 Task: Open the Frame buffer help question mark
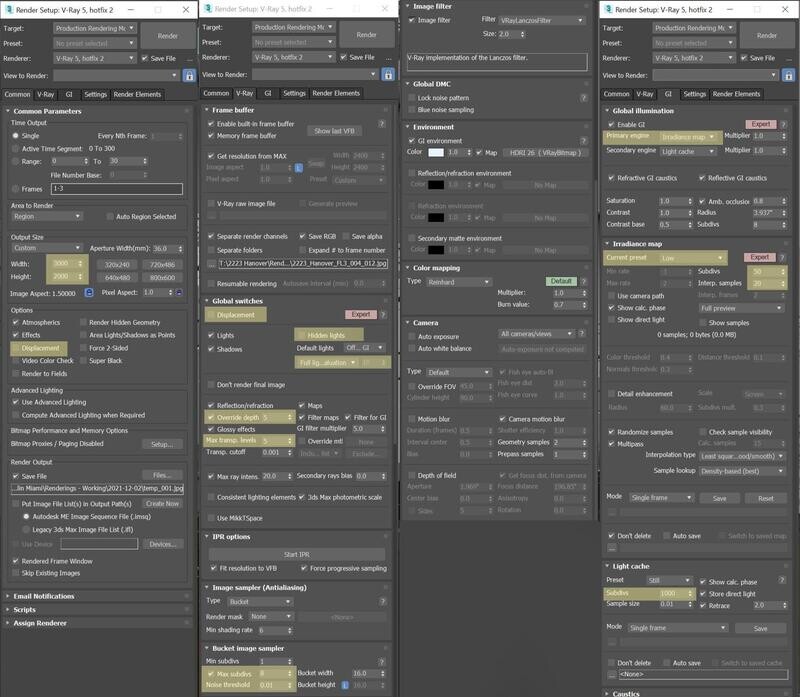point(382,122)
